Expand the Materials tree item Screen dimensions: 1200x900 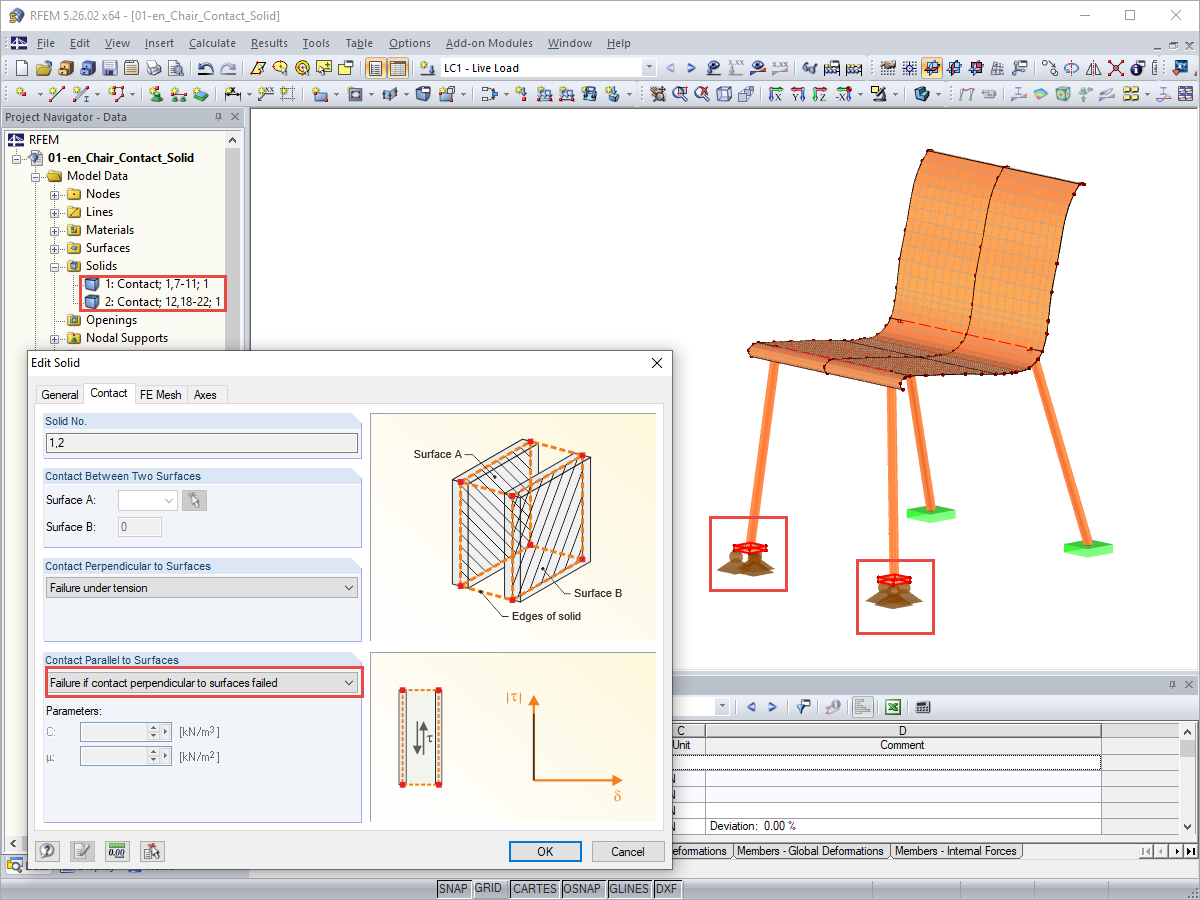pos(55,230)
